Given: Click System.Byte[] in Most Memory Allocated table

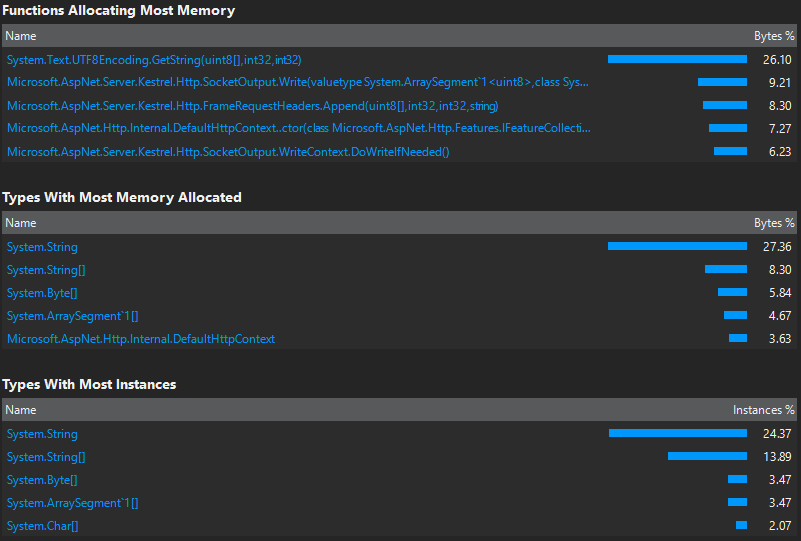Looking at the screenshot, I should point(42,293).
